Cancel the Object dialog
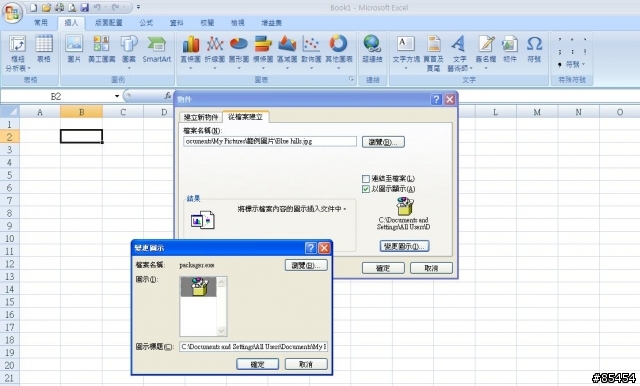The width and height of the screenshot is (640, 386). (x=431, y=268)
